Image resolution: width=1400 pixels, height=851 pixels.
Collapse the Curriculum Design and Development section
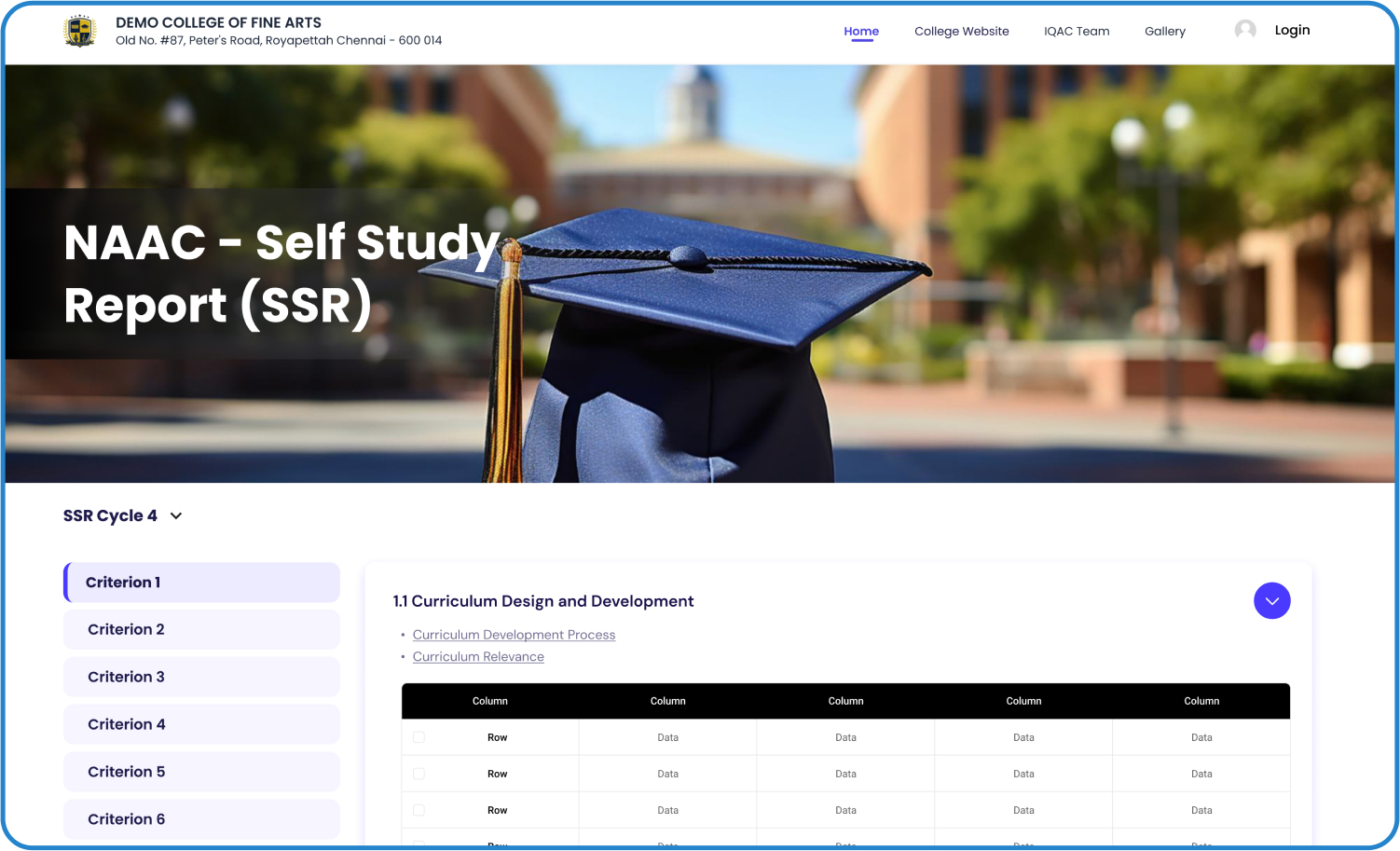1271,600
